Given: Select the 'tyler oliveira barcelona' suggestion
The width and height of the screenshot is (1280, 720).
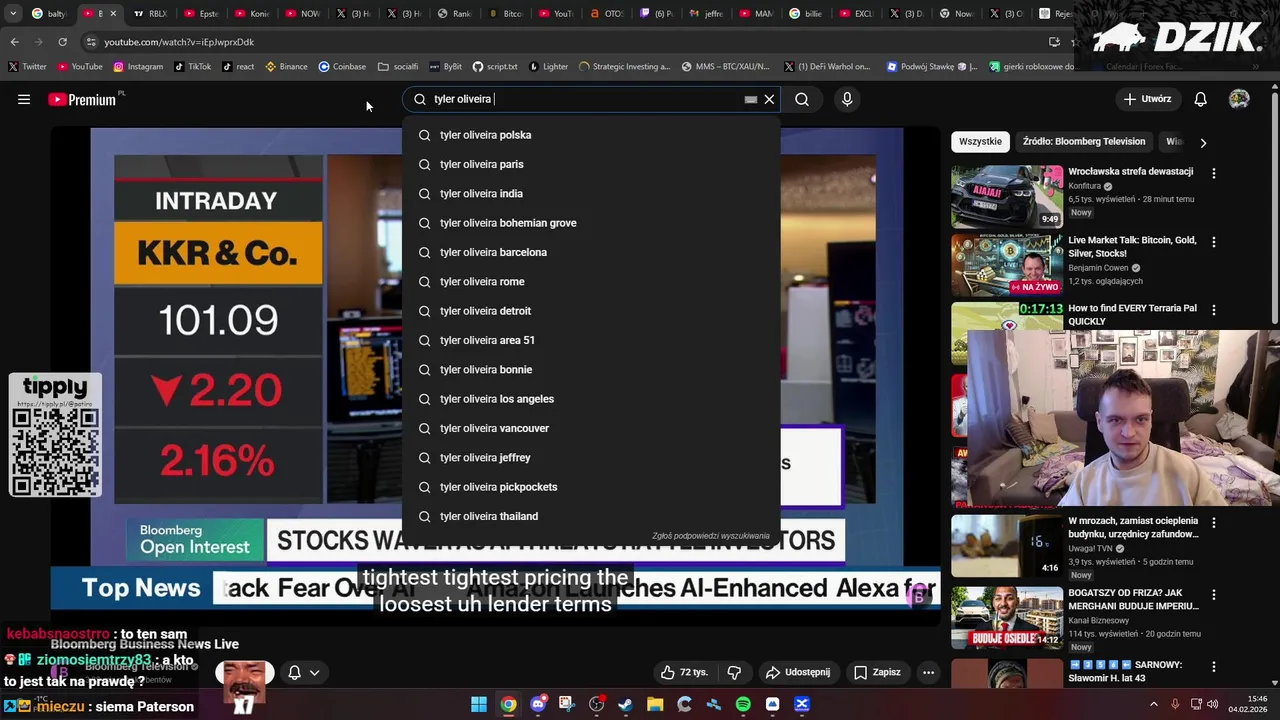Looking at the screenshot, I should (591, 252).
